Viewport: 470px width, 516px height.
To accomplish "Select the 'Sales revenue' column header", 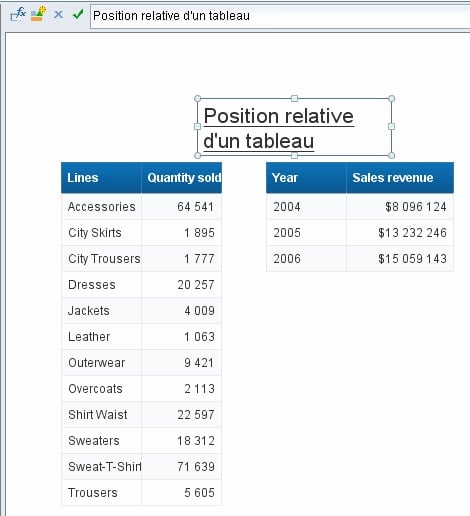I will [x=400, y=178].
